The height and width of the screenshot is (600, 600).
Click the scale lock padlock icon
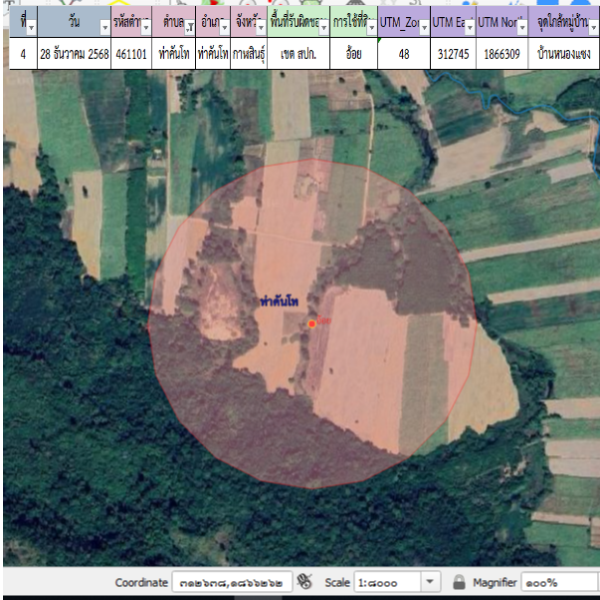click(x=459, y=582)
